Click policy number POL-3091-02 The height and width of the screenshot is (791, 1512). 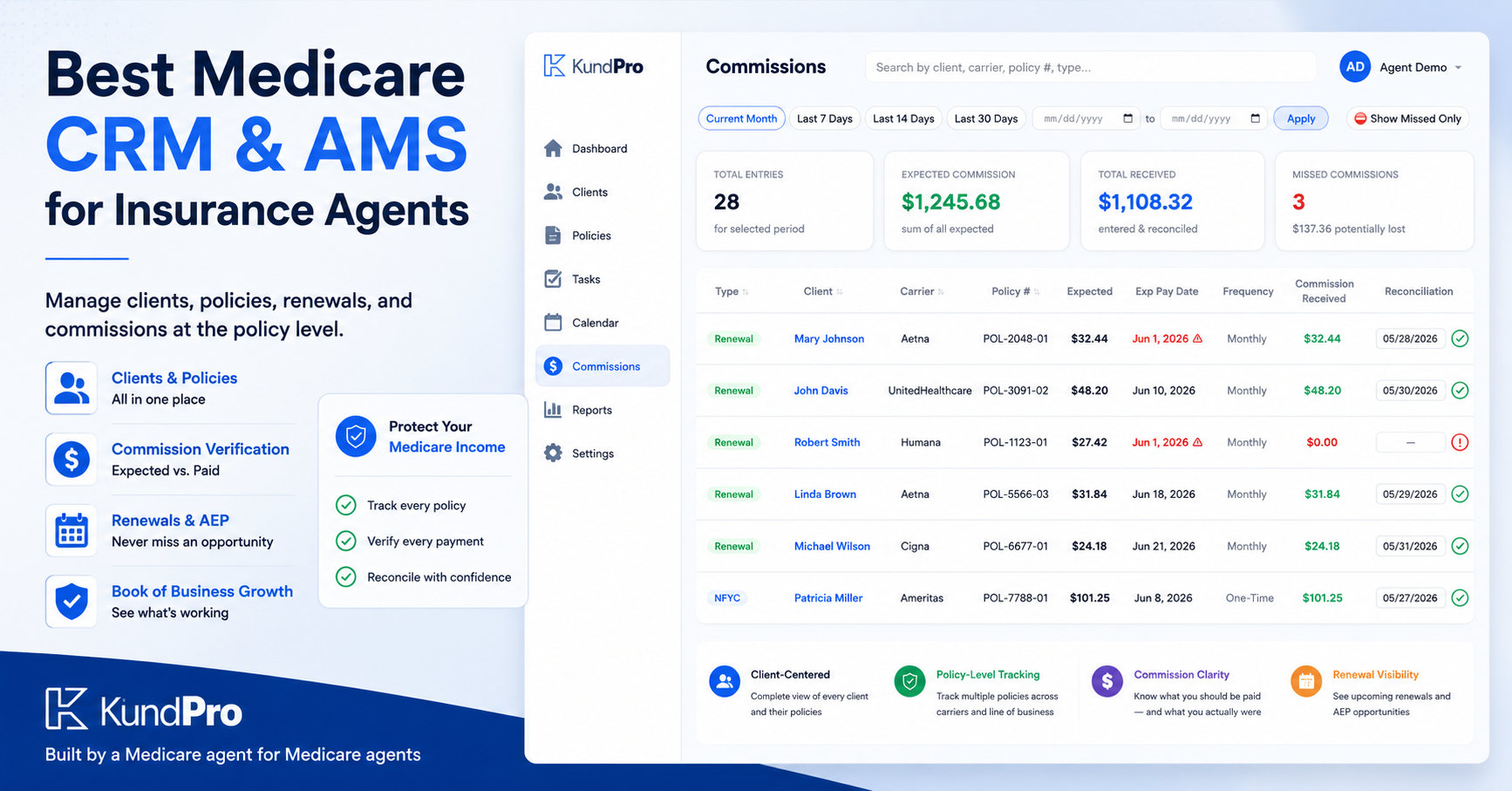click(1015, 391)
